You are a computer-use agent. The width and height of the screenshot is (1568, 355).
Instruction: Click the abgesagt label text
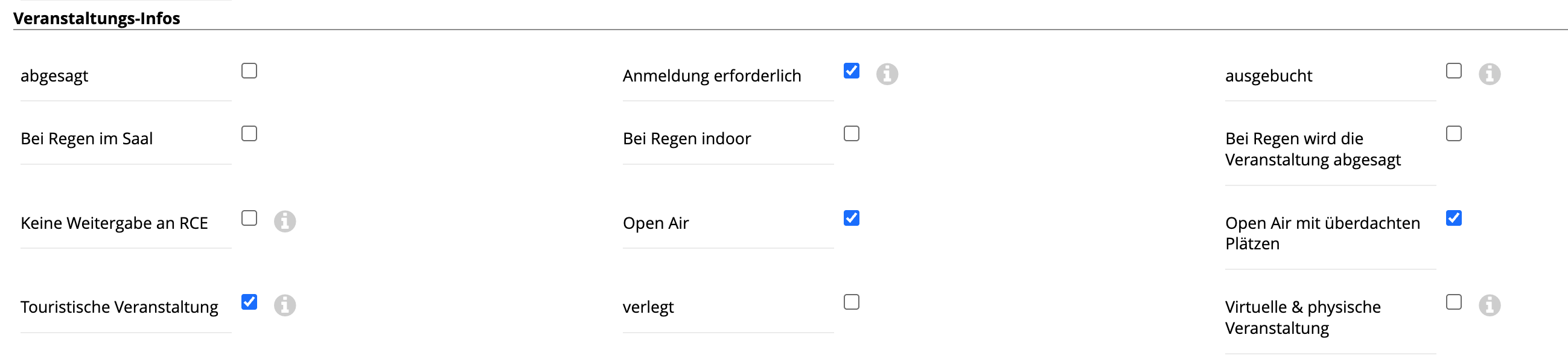pyautogui.click(x=54, y=76)
